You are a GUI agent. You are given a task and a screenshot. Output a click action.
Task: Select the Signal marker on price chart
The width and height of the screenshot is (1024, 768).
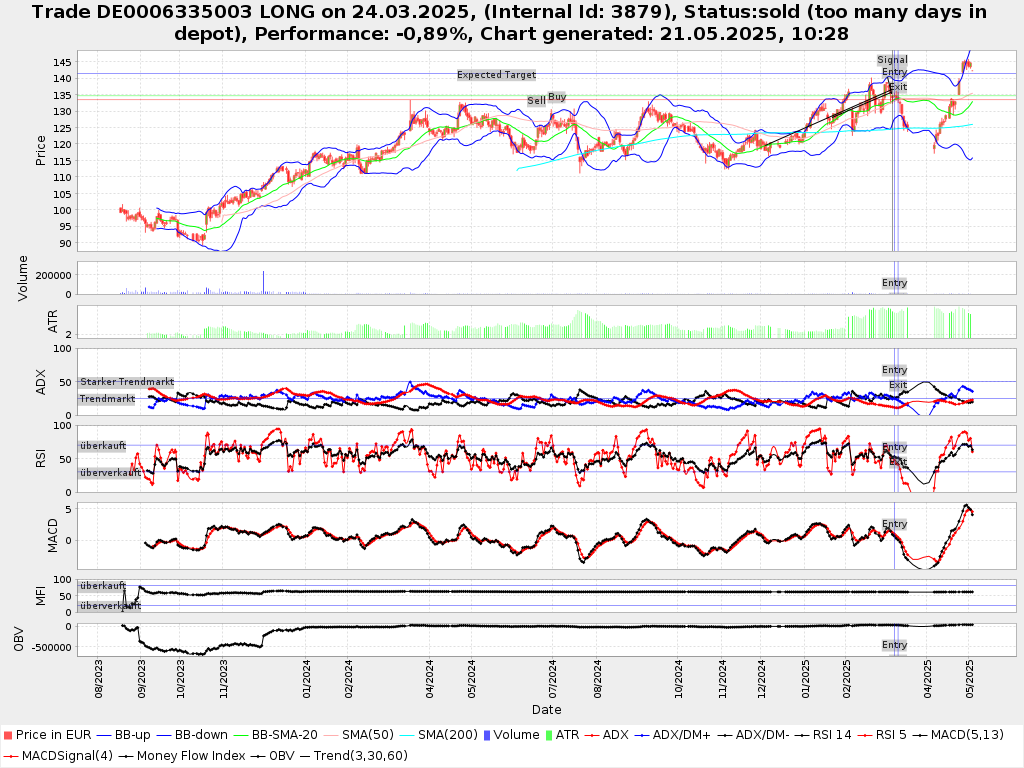click(x=892, y=60)
